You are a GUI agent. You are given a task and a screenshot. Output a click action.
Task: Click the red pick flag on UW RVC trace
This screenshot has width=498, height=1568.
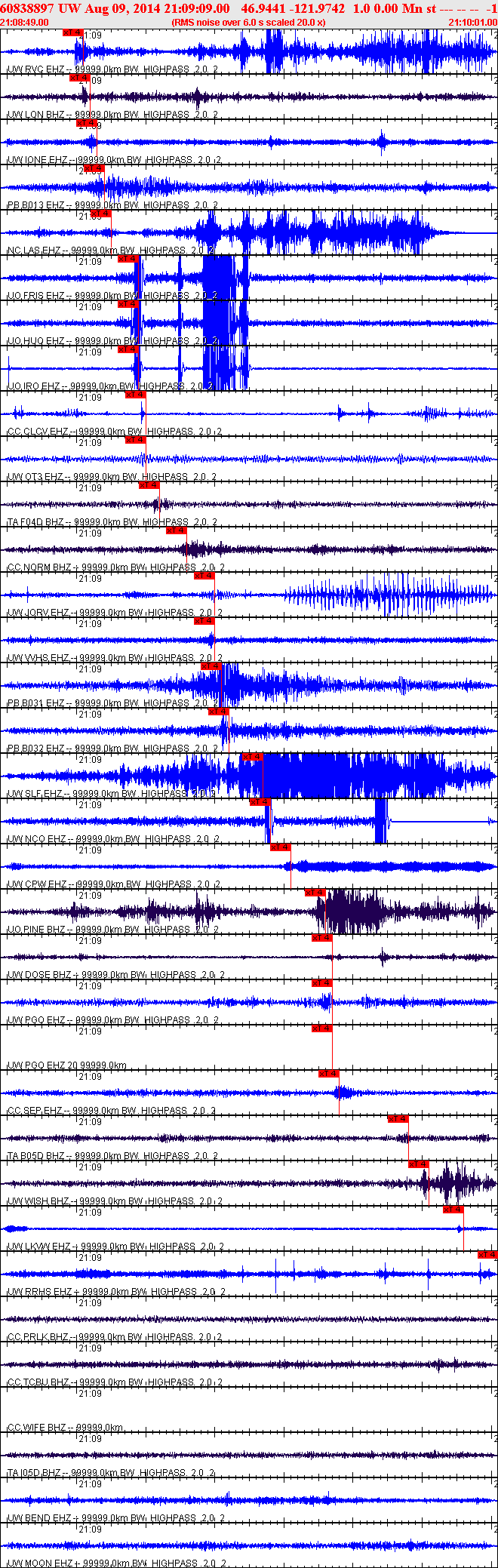(72, 32)
